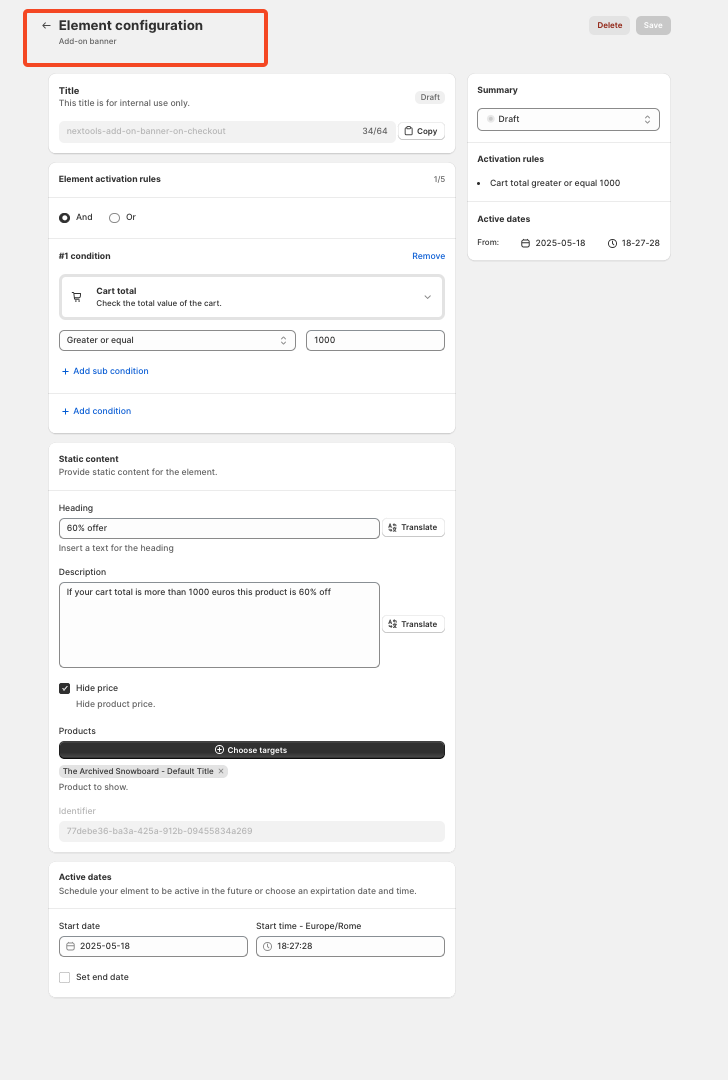Click the calendar icon in Start date field
This screenshot has width=728, height=1080.
click(x=70, y=946)
